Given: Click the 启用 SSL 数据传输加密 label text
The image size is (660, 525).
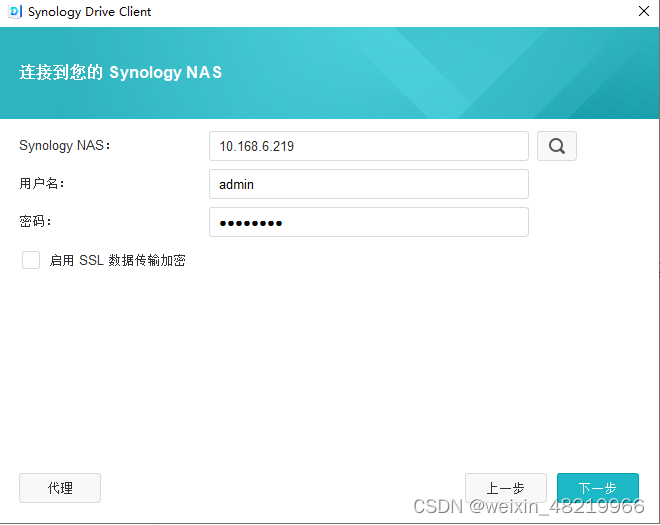Looking at the screenshot, I should 117,260.
